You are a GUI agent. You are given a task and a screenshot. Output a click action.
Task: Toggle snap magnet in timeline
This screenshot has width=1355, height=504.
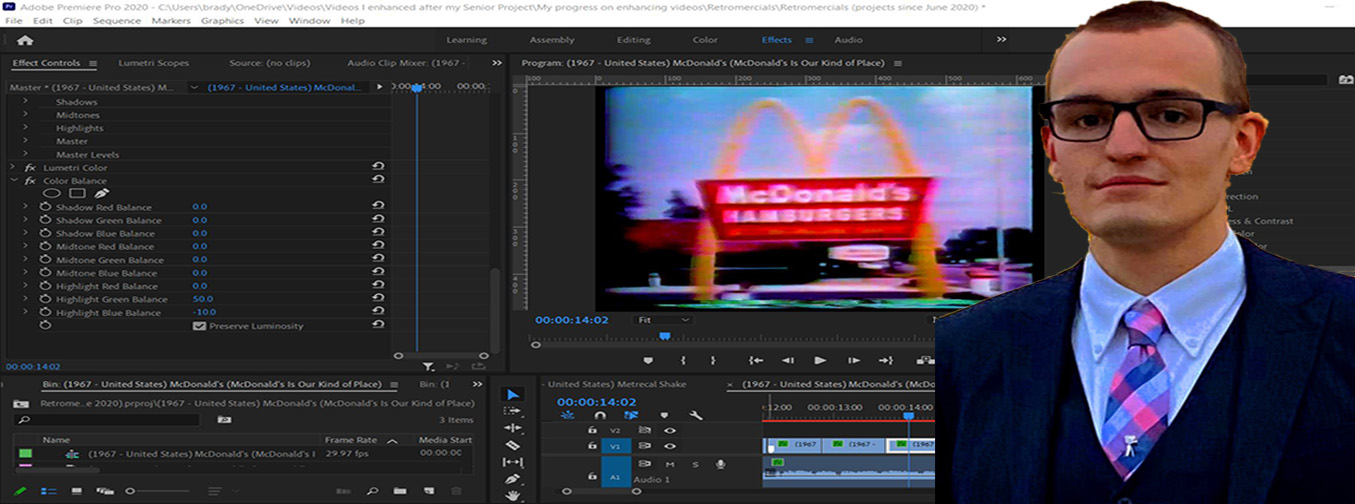[600, 416]
